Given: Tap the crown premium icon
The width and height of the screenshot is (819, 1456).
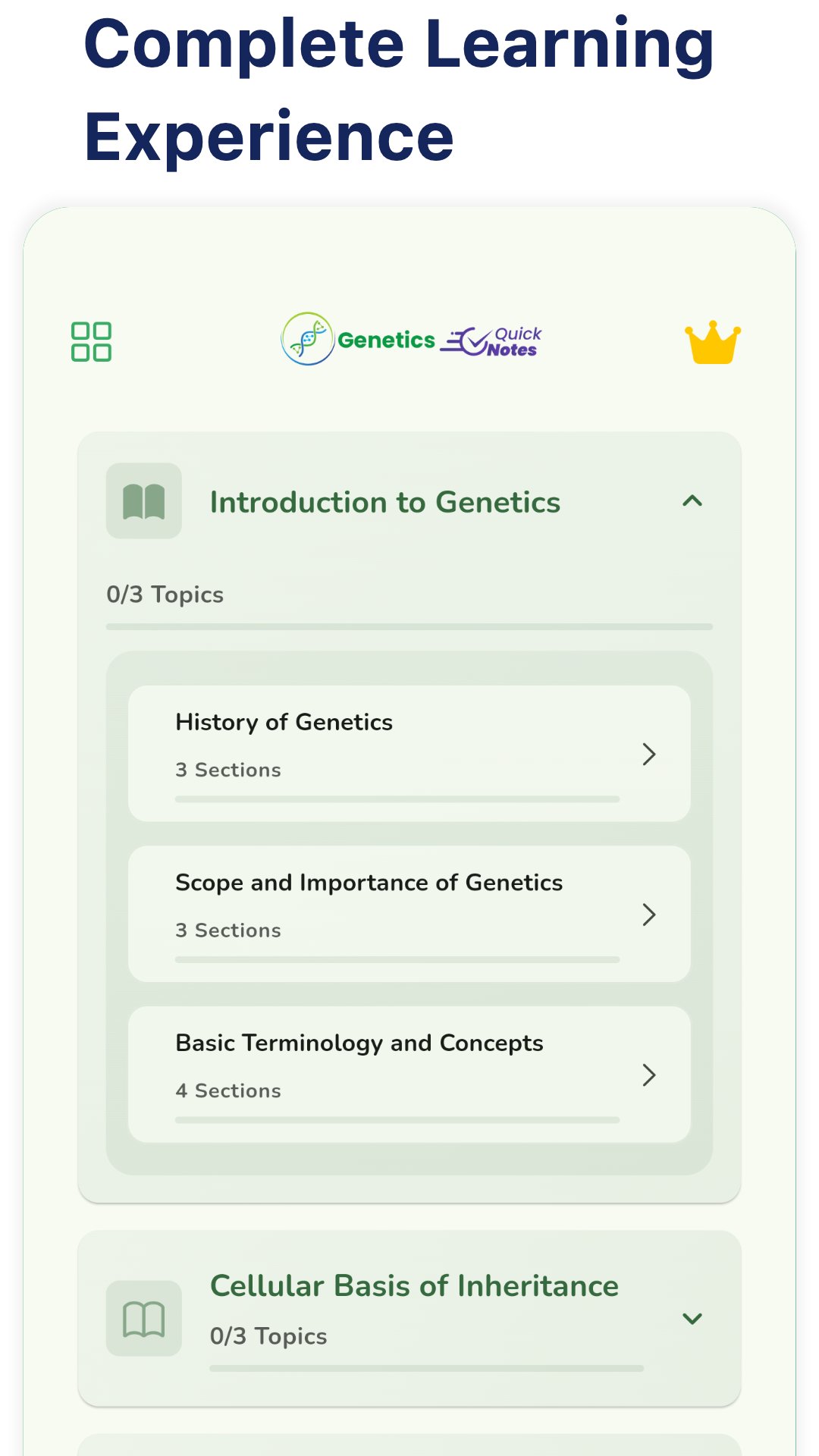Looking at the screenshot, I should tap(713, 343).
